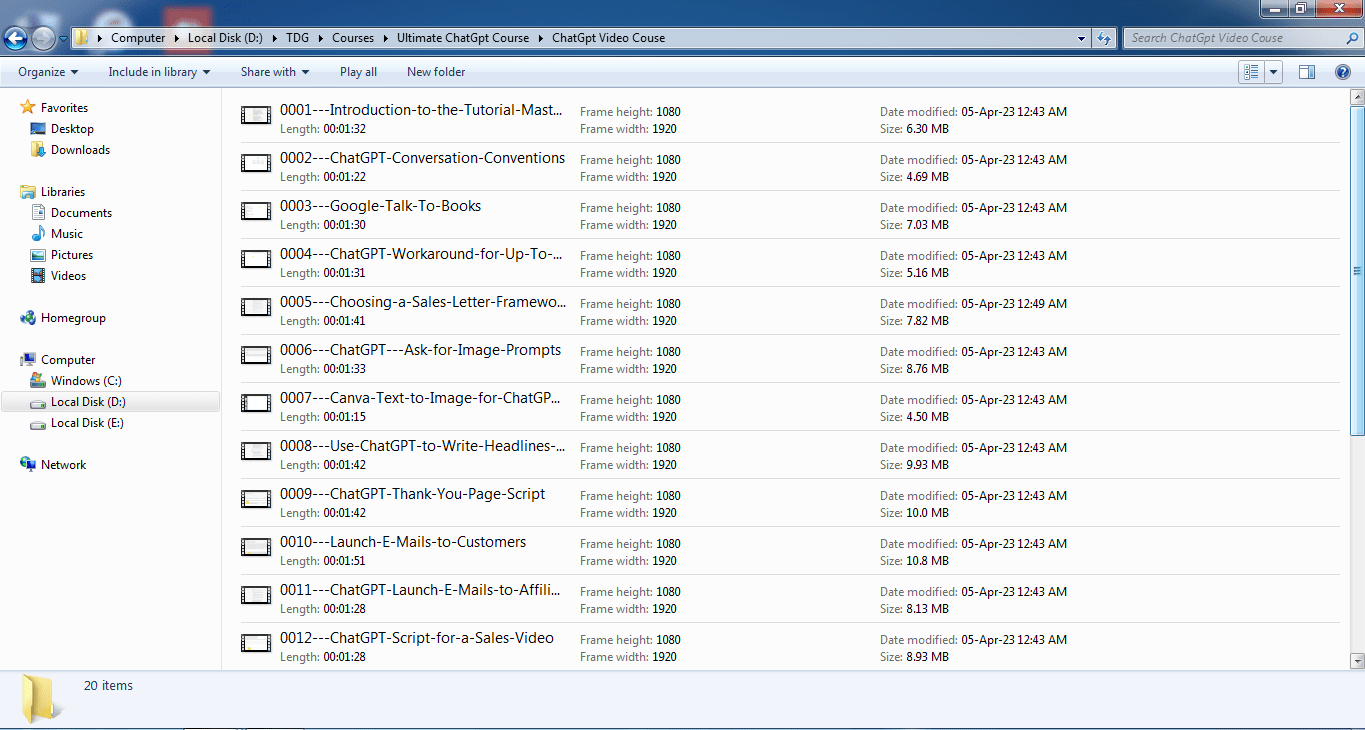Click video icon of 0004 Workaround file
This screenshot has width=1365, height=730.
tap(256, 259)
